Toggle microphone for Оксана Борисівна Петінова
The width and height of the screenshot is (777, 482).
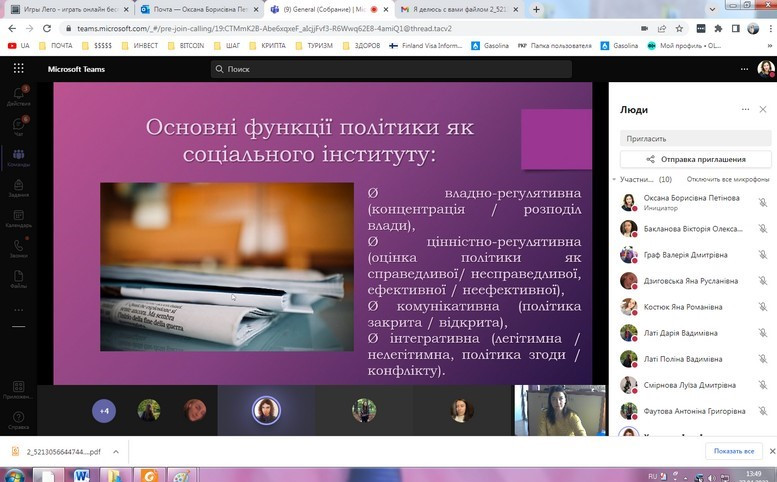(763, 202)
